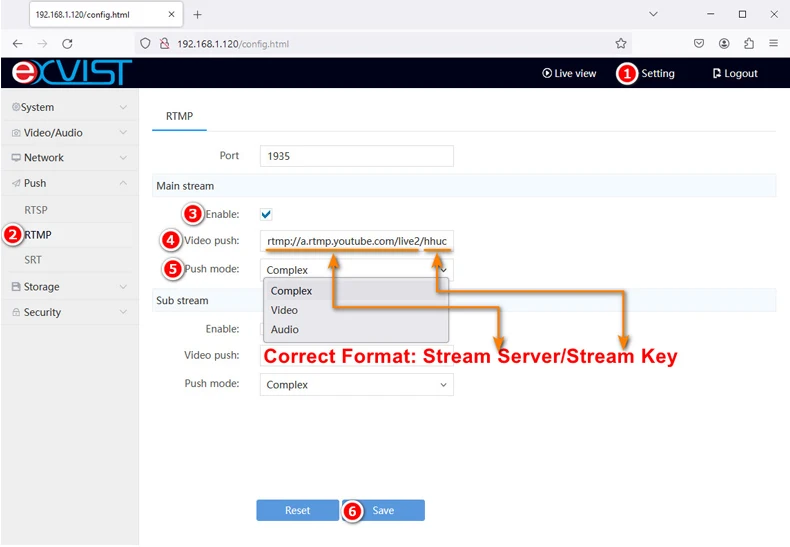Select Video from the Push mode list
Screen dimensions: 790x547
point(284,310)
